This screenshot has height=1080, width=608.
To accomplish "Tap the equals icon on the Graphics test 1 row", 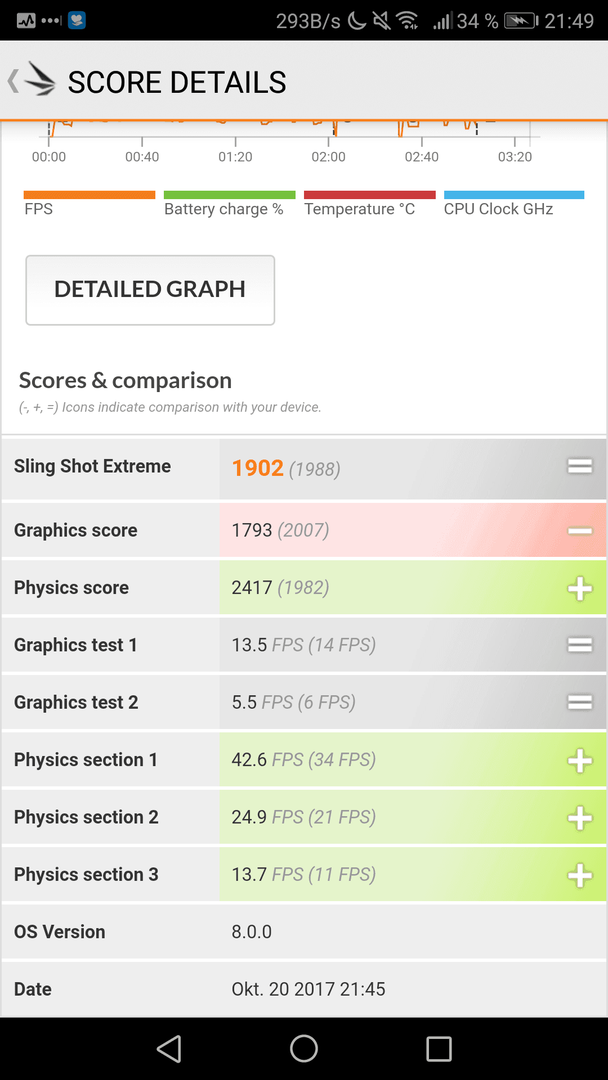I will pyautogui.click(x=580, y=645).
